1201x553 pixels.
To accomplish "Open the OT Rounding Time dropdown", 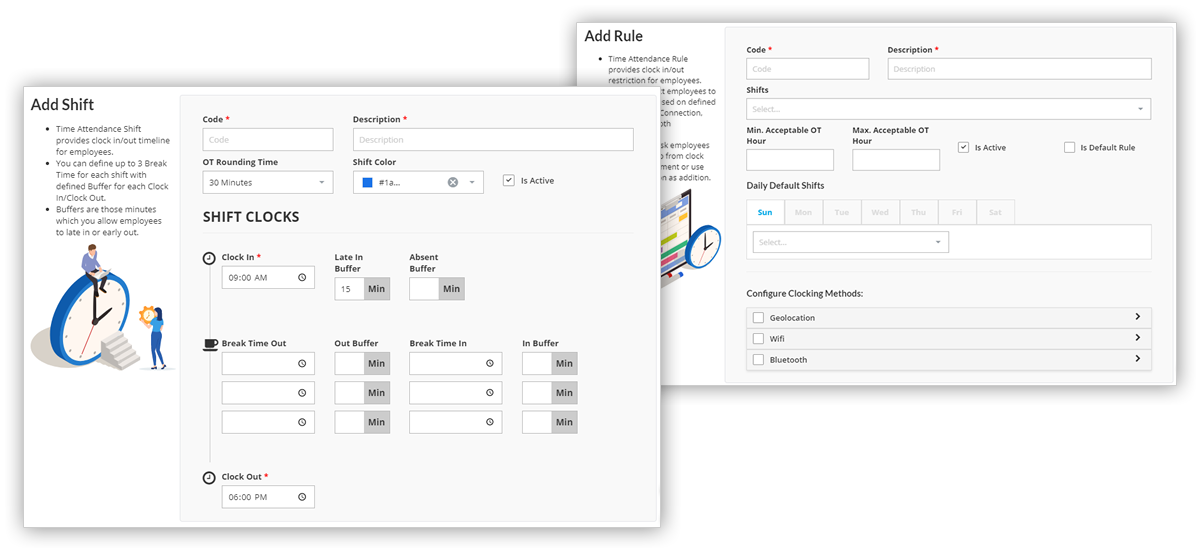I will click(x=268, y=182).
